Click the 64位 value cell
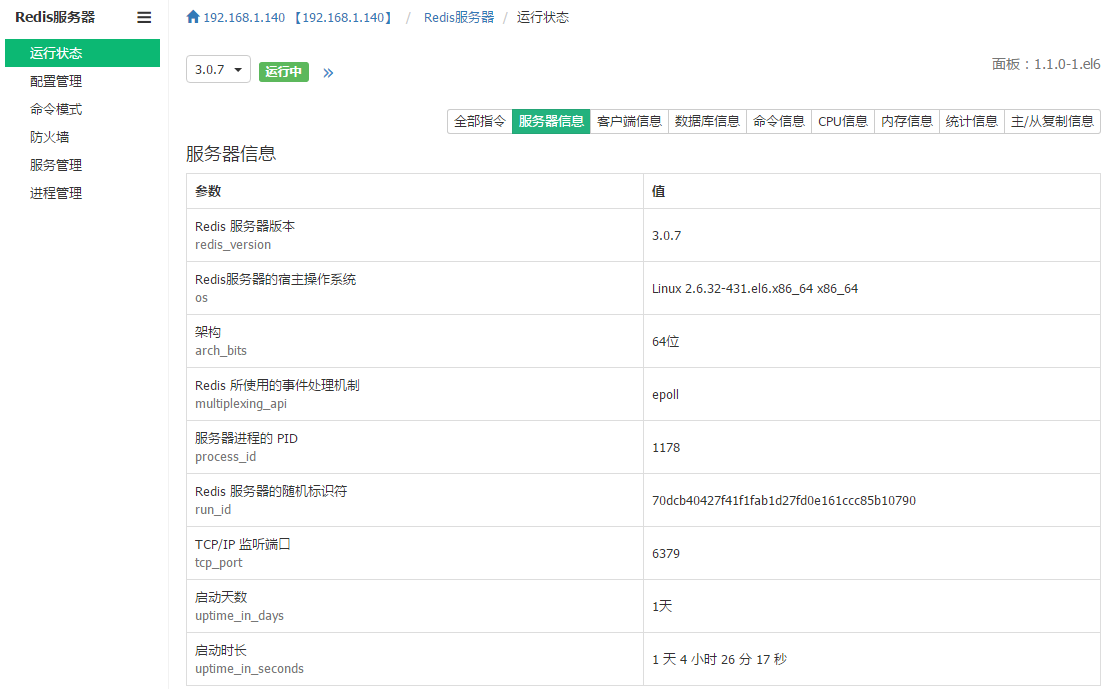The width and height of the screenshot is (1113, 689). pyautogui.click(x=872, y=341)
